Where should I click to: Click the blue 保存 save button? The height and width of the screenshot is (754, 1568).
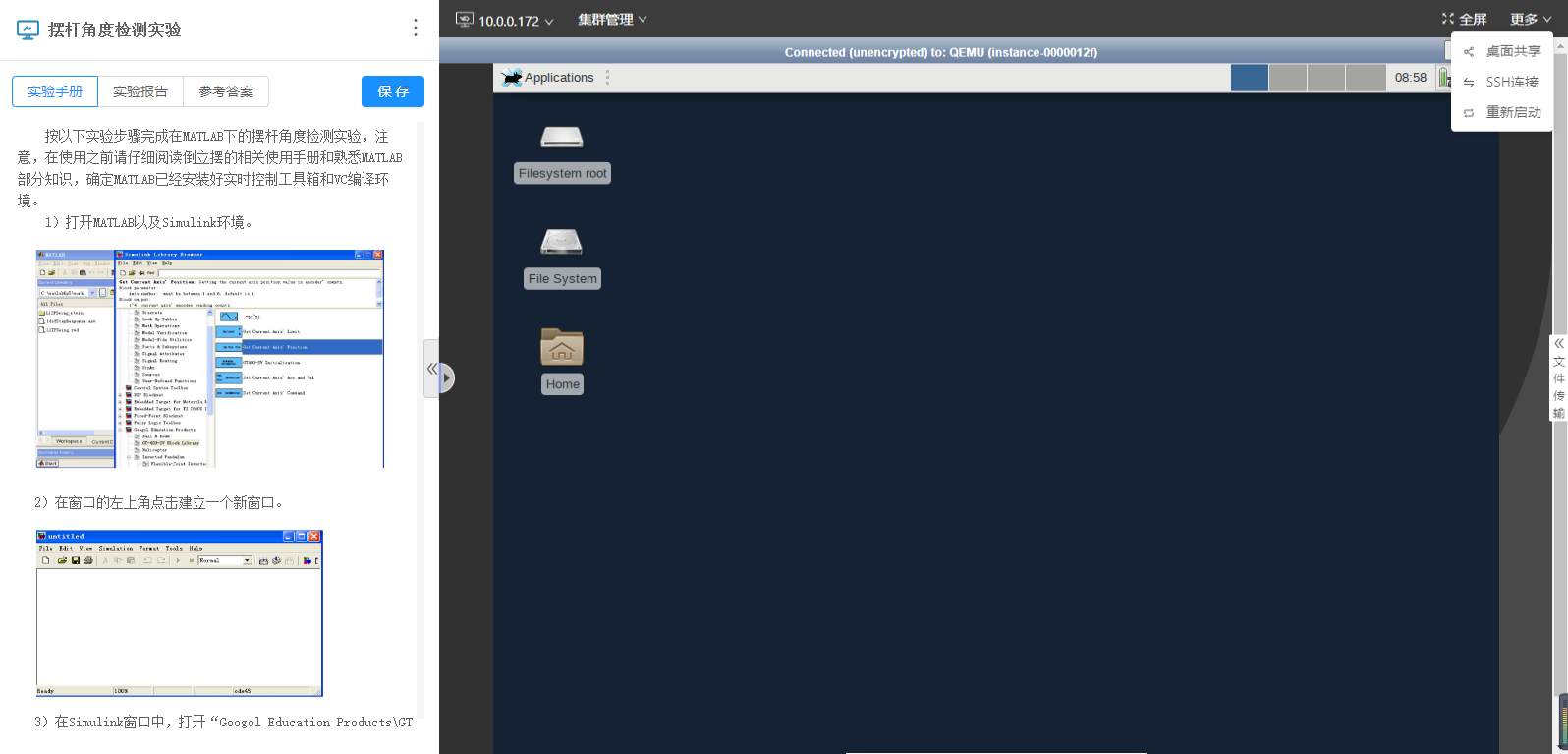click(393, 91)
